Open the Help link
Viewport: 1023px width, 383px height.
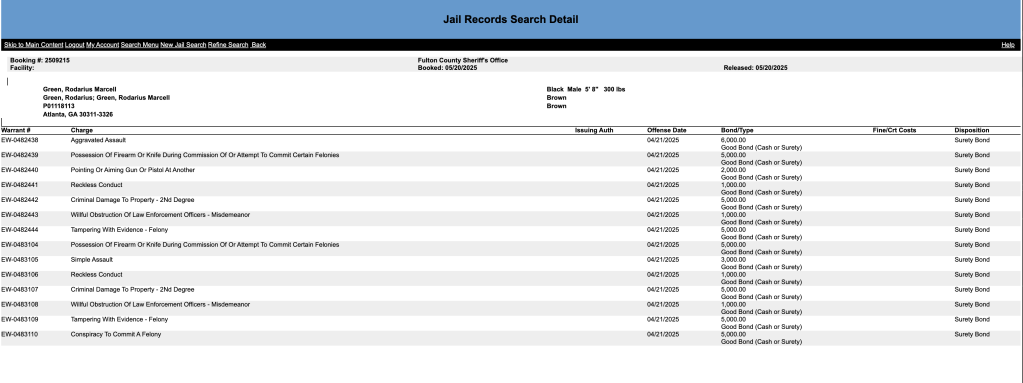click(1008, 45)
